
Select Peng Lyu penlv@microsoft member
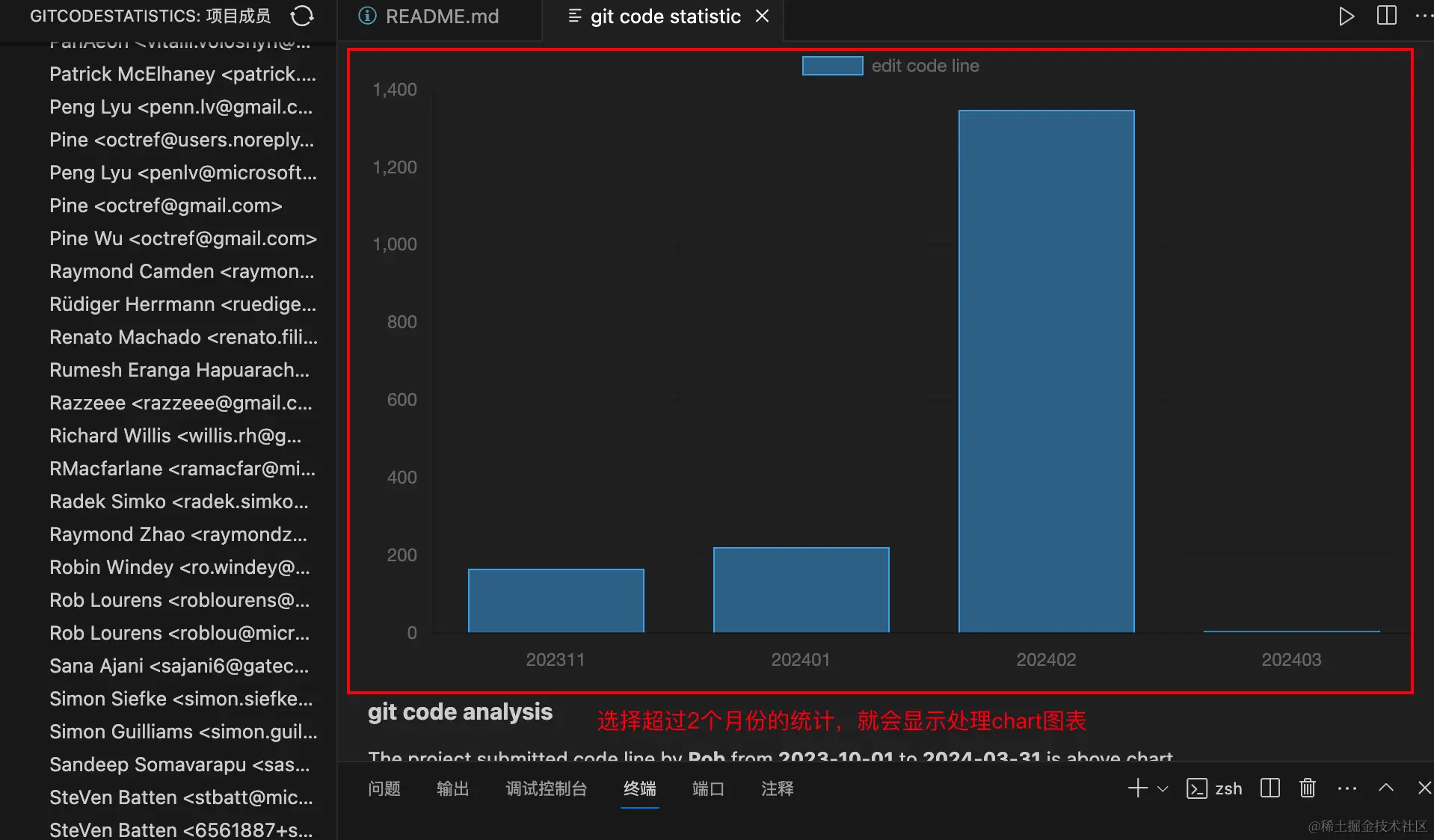[x=168, y=173]
